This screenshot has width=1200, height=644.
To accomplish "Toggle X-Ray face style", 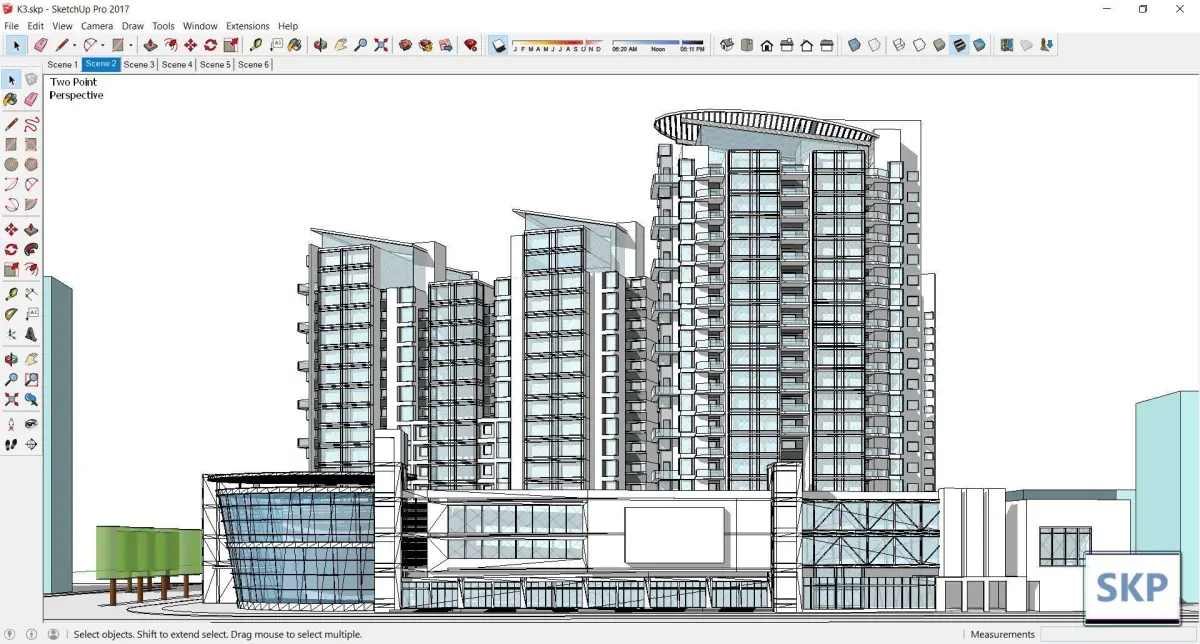I will tap(854, 45).
